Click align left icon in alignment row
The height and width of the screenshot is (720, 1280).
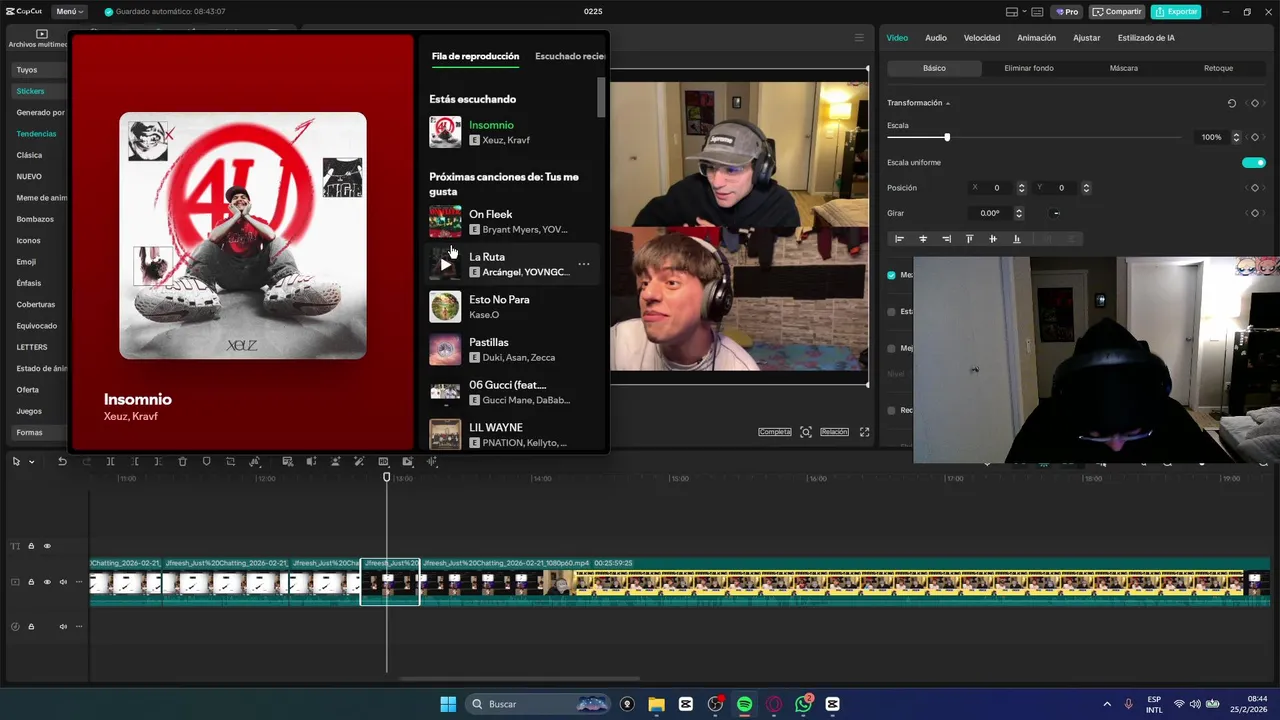click(899, 239)
